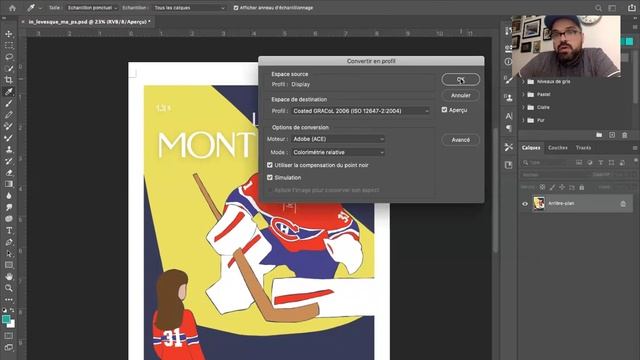This screenshot has height=360, width=640.
Task: Select the document tab in_levesque_ma_ps.psd
Action: pyautogui.click(x=90, y=22)
